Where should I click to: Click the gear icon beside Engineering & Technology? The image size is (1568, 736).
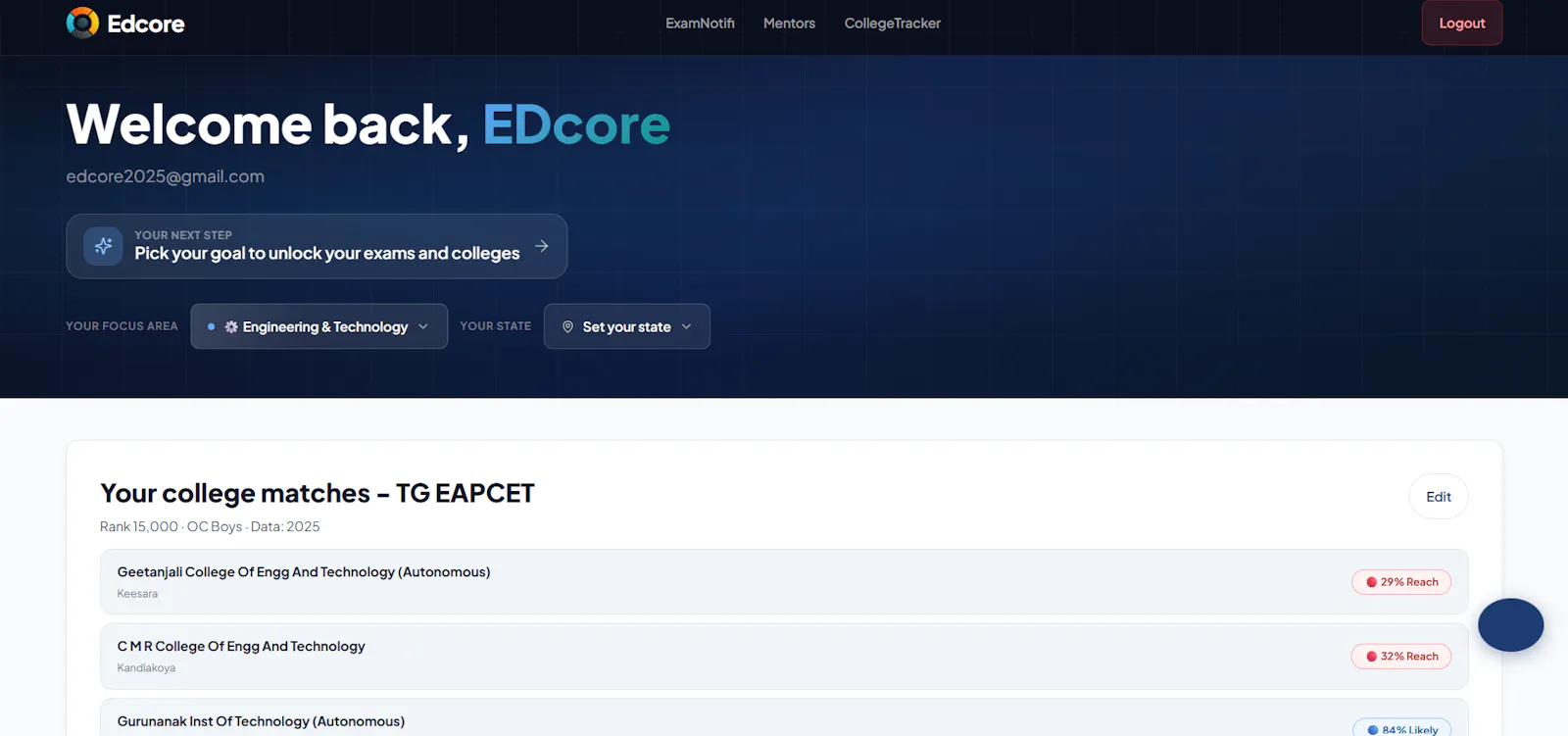coord(231,326)
